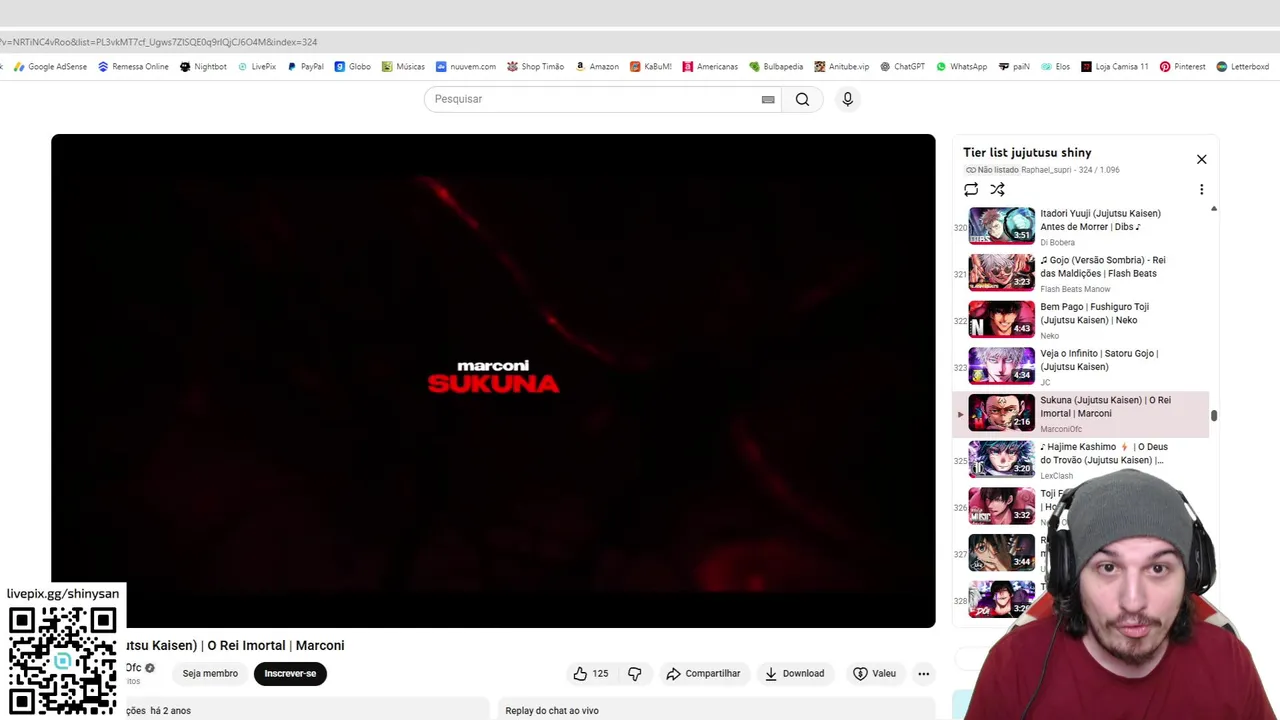
Task: Open LivePix bookmark
Action: click(257, 67)
